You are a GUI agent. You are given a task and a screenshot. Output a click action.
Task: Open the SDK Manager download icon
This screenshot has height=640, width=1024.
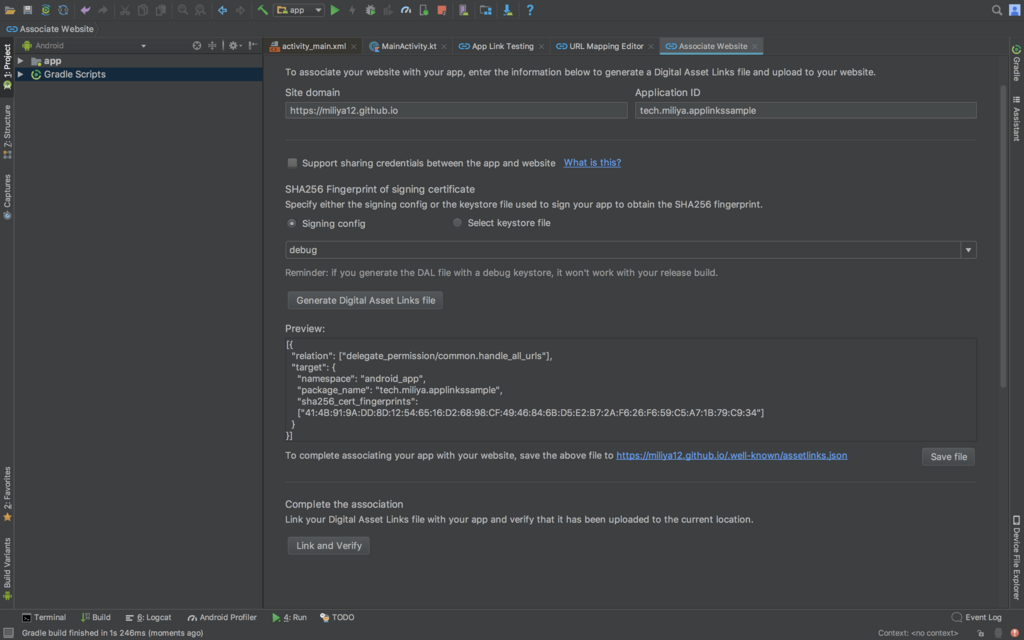[x=507, y=10]
